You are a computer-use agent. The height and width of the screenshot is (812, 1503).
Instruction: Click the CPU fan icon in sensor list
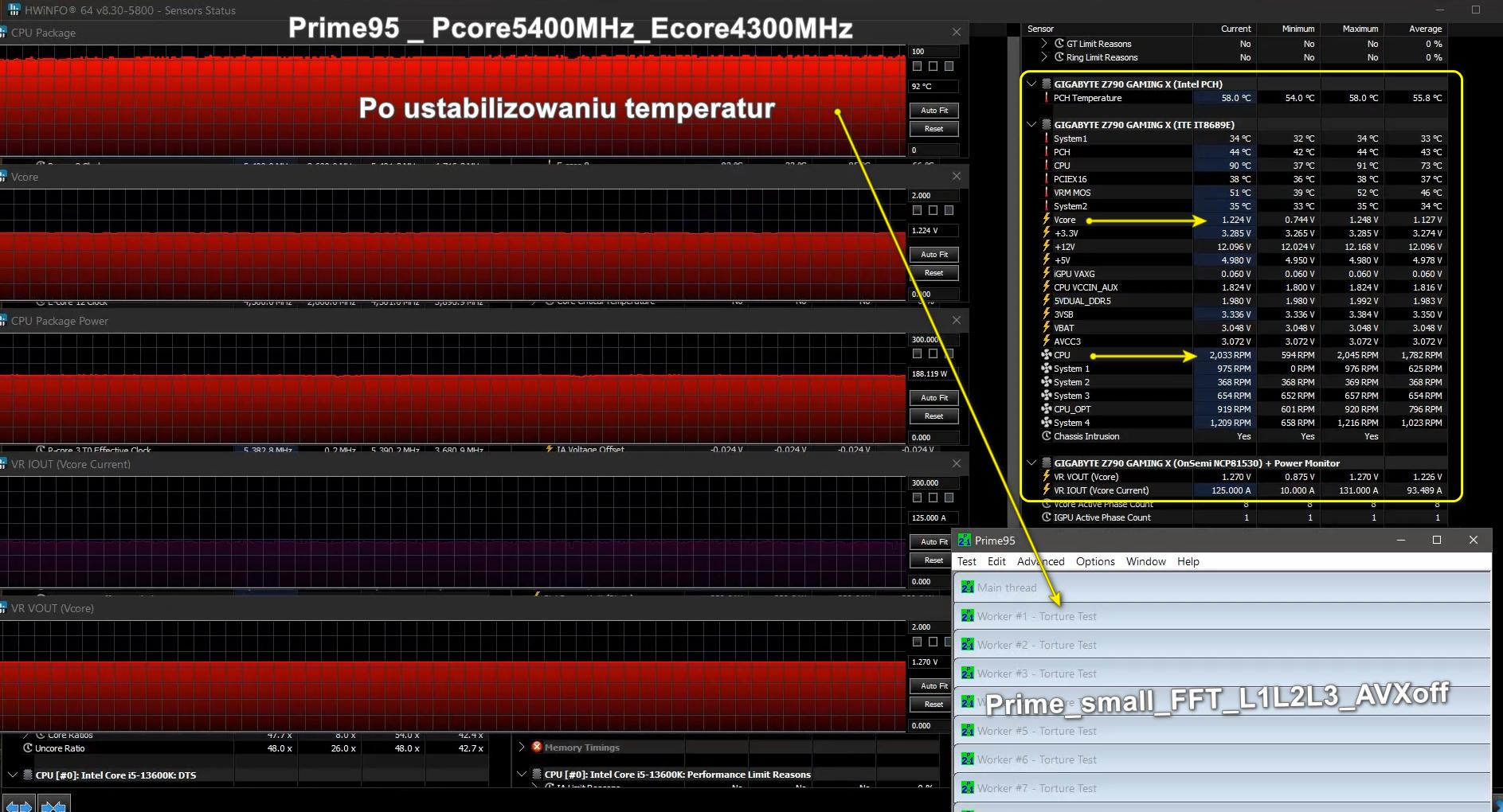1047,355
